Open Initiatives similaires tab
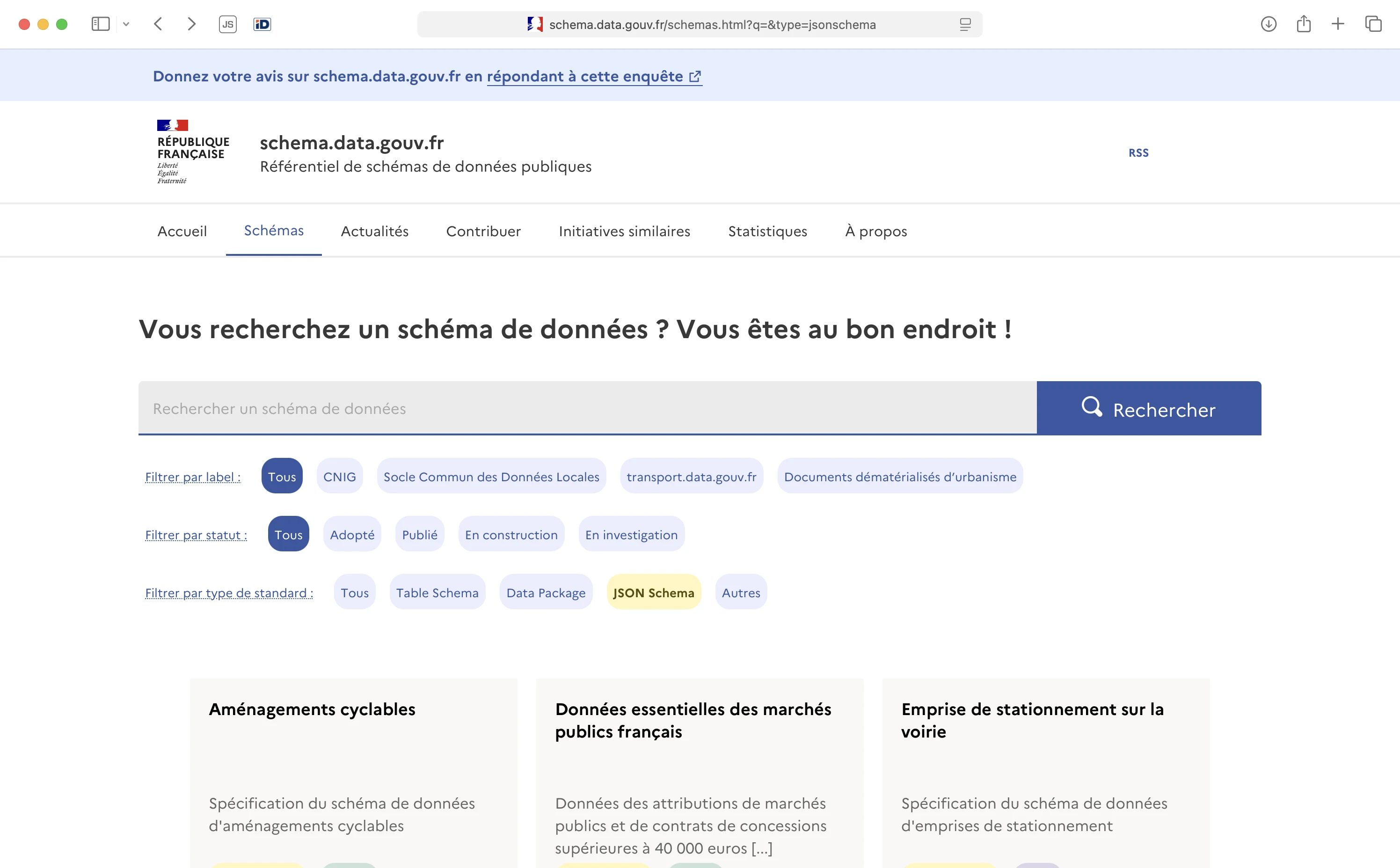The image size is (1400, 868). (x=624, y=231)
